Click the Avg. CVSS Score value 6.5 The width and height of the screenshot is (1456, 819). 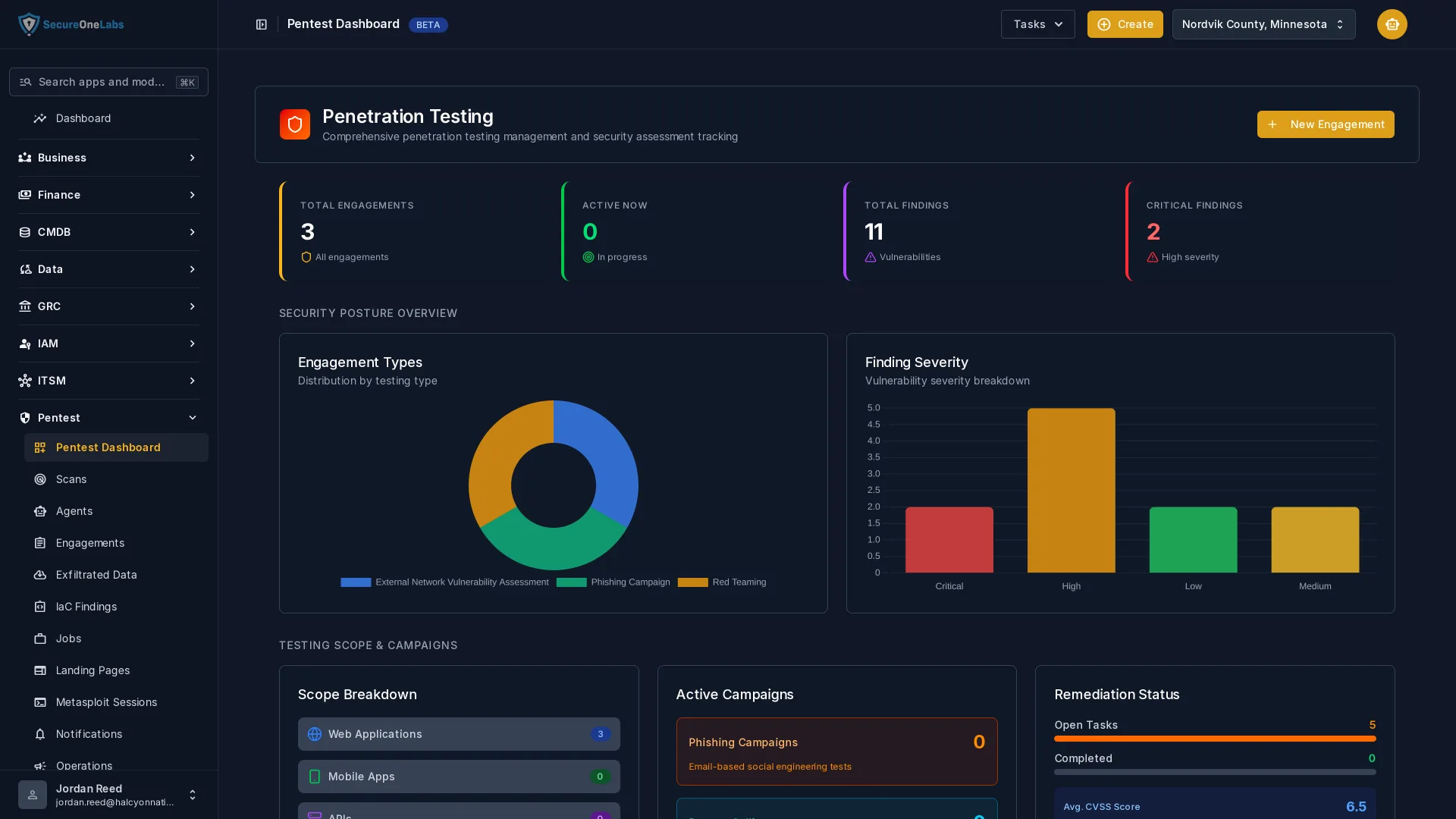coord(1356,807)
